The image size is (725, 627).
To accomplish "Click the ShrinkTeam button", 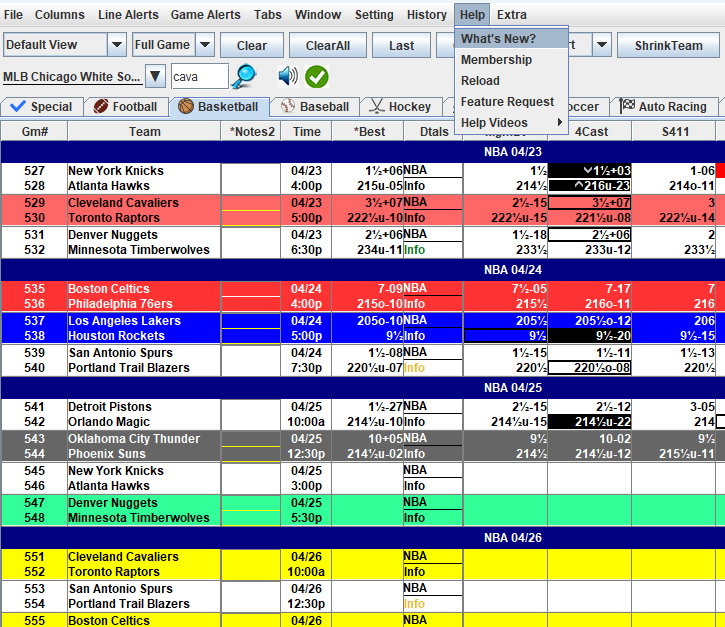I will pyautogui.click(x=668, y=45).
